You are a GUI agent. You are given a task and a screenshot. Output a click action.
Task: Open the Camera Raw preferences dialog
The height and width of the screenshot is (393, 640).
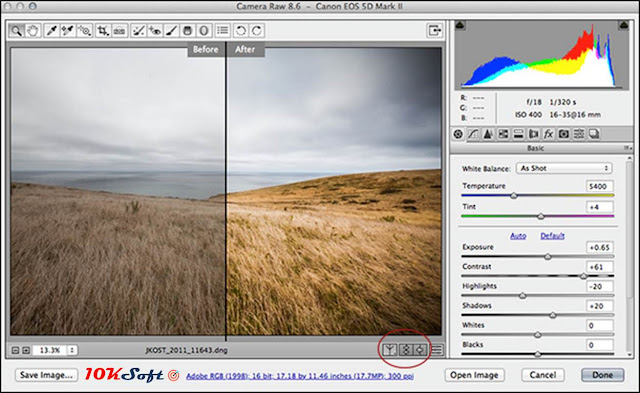[222, 31]
